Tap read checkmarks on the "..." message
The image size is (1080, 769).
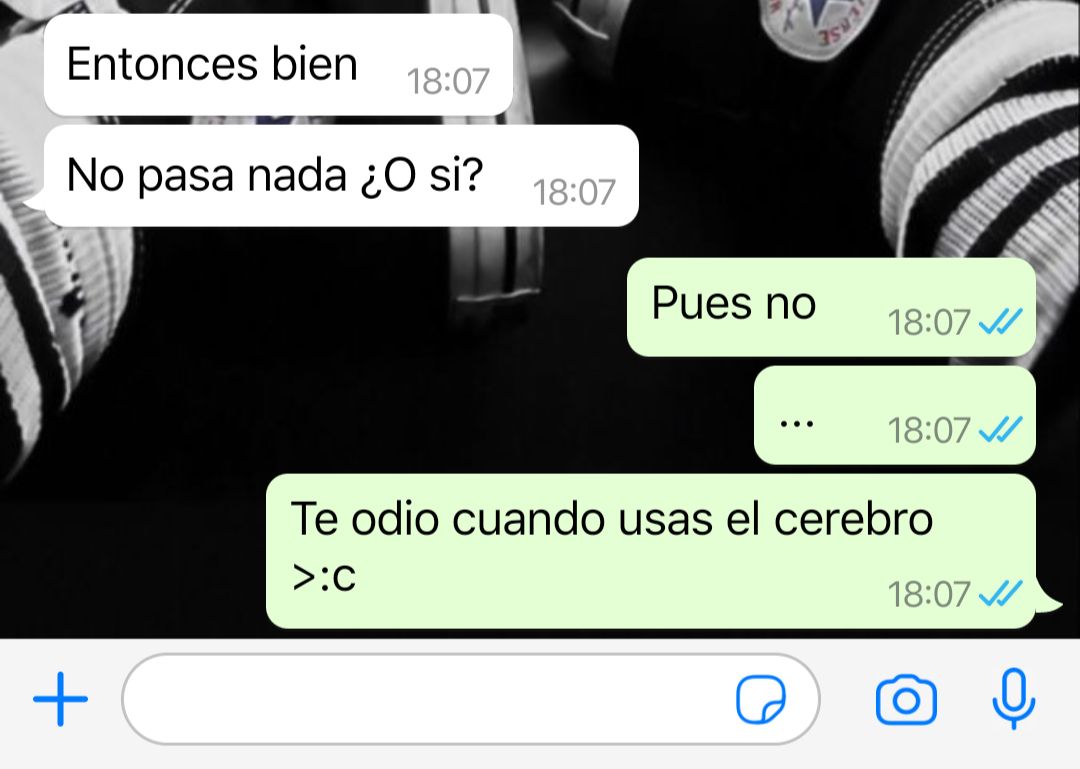[1000, 429]
